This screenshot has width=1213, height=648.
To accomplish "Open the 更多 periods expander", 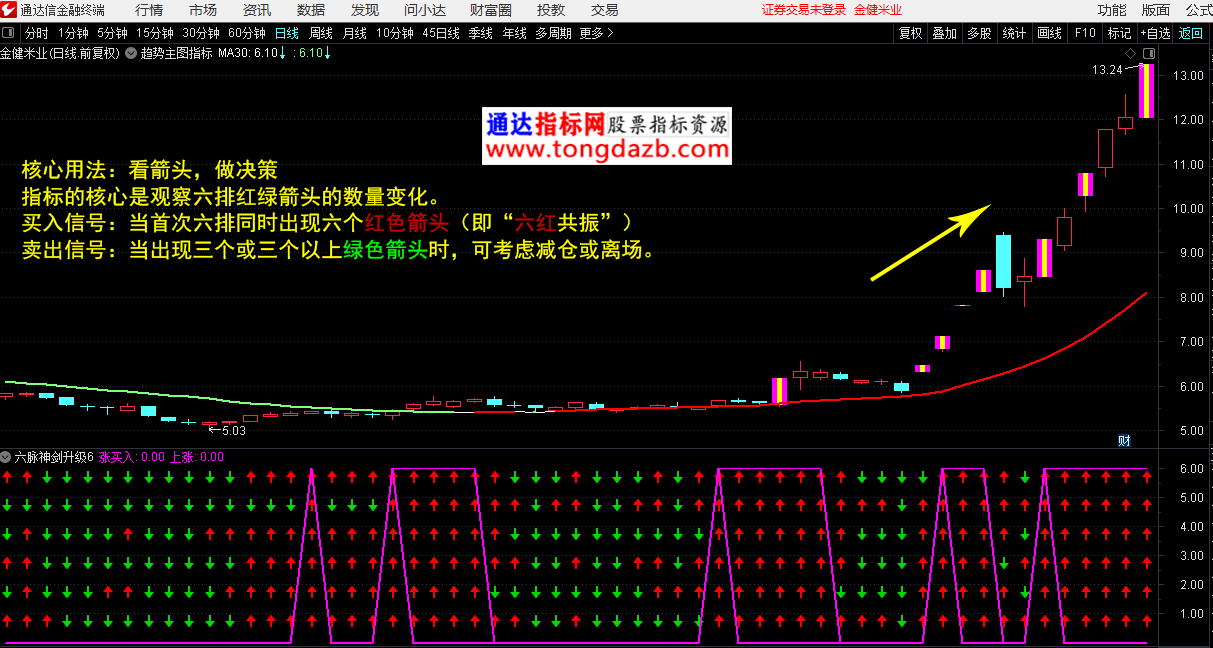I will point(596,33).
